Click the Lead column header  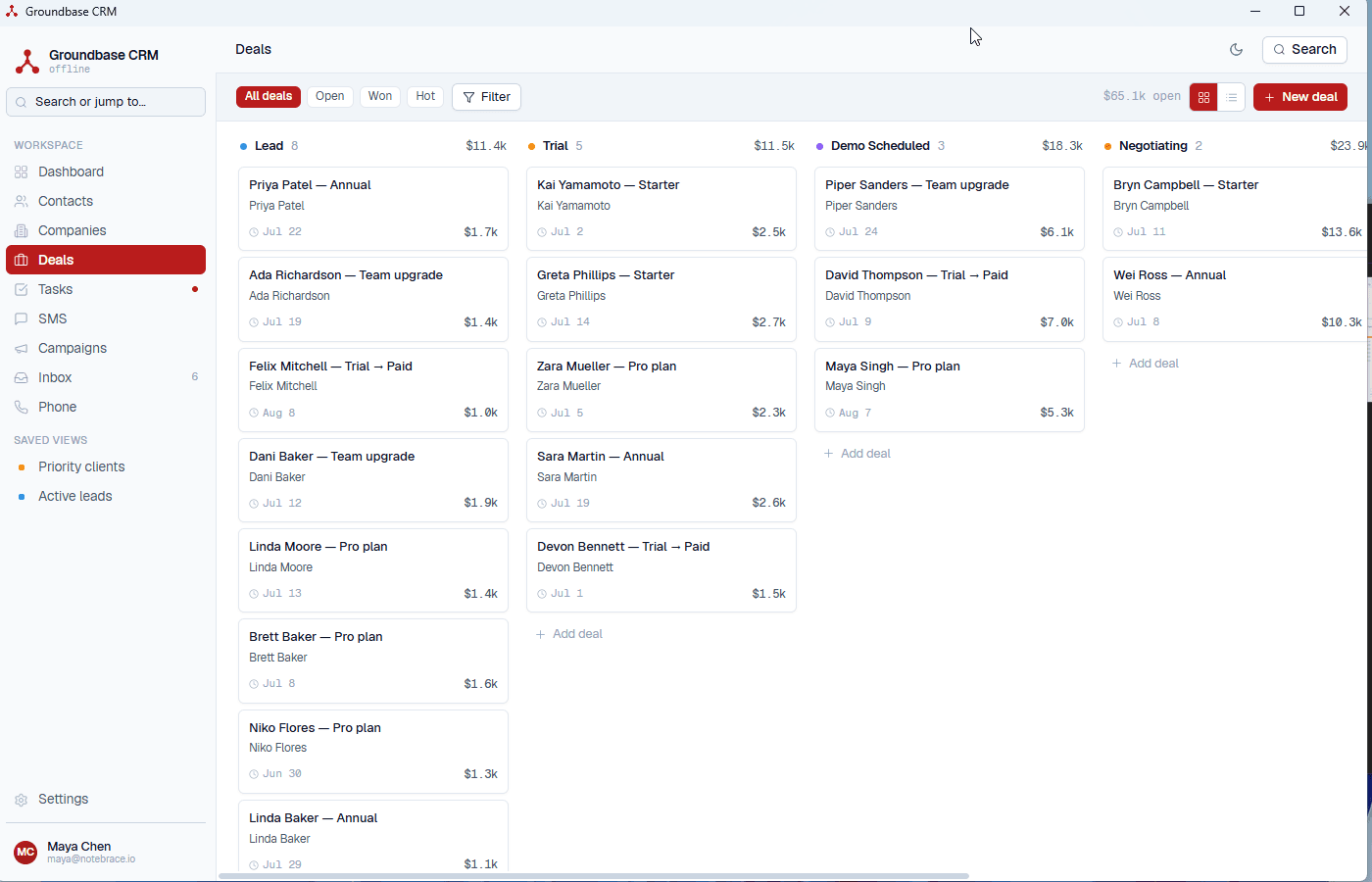[x=373, y=146]
